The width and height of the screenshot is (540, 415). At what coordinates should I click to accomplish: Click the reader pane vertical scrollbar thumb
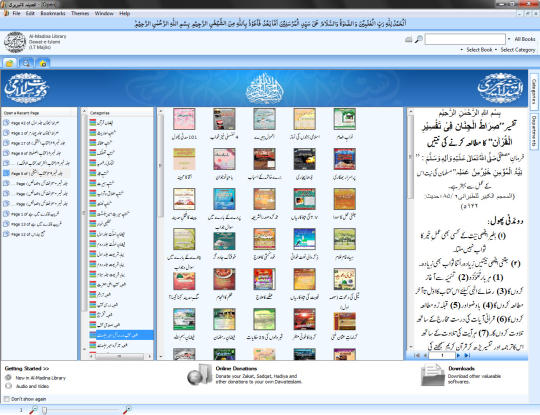(411, 158)
